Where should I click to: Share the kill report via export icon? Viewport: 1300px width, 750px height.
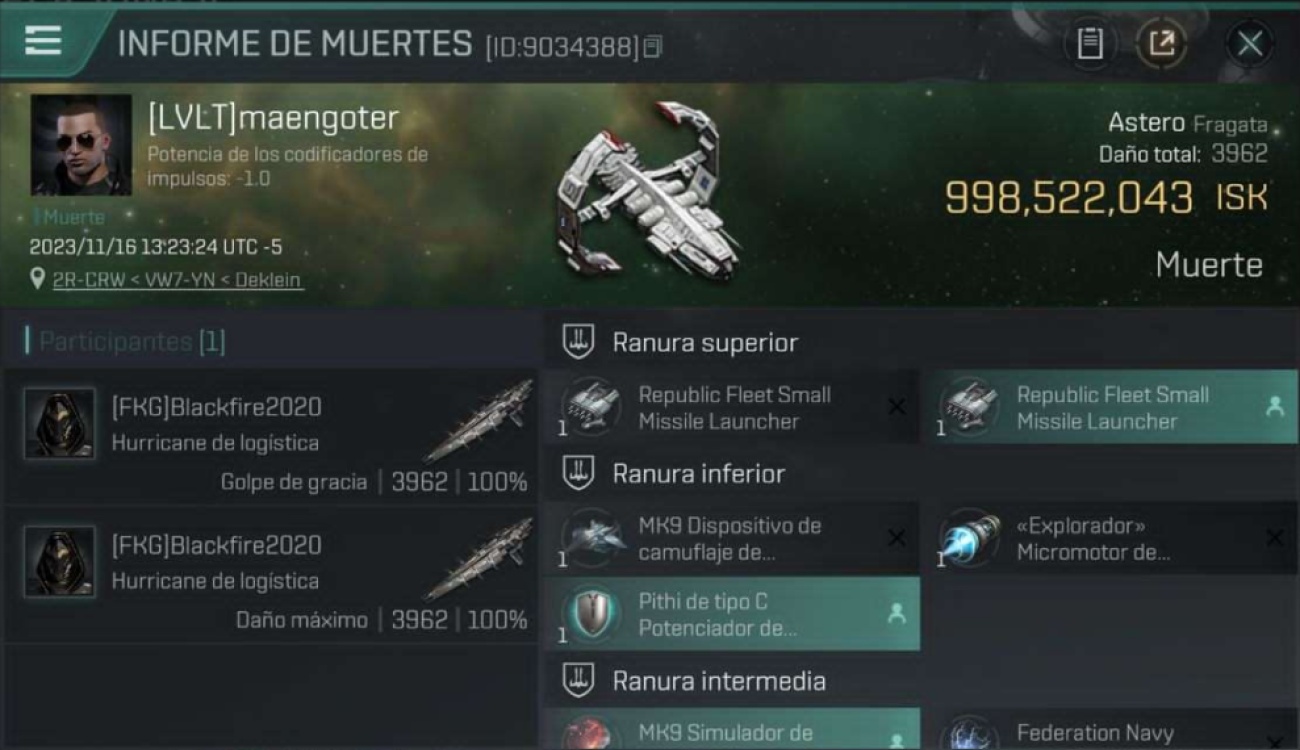(x=1161, y=43)
